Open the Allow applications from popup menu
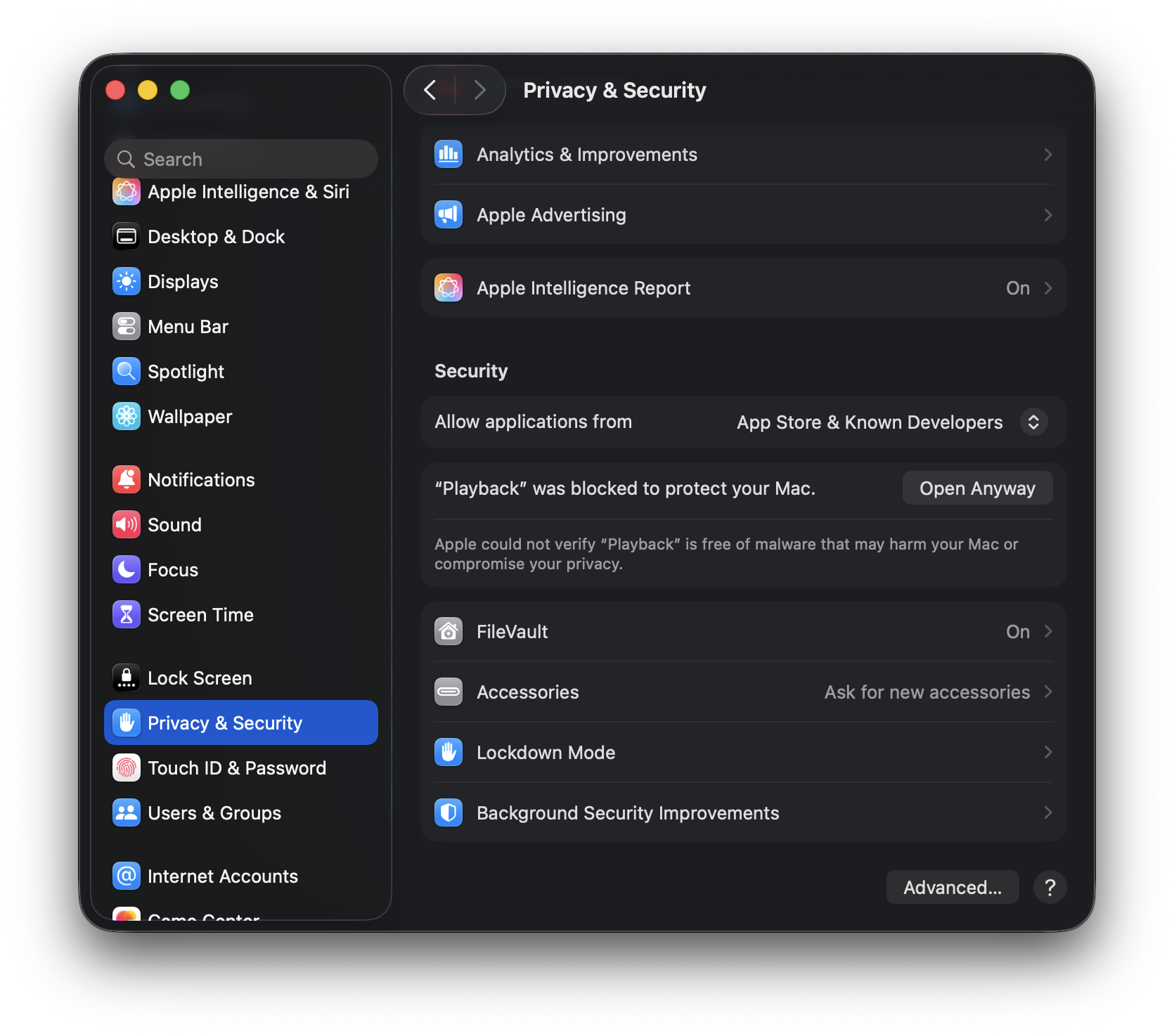Viewport: 1174px width, 1036px height. click(x=1033, y=422)
